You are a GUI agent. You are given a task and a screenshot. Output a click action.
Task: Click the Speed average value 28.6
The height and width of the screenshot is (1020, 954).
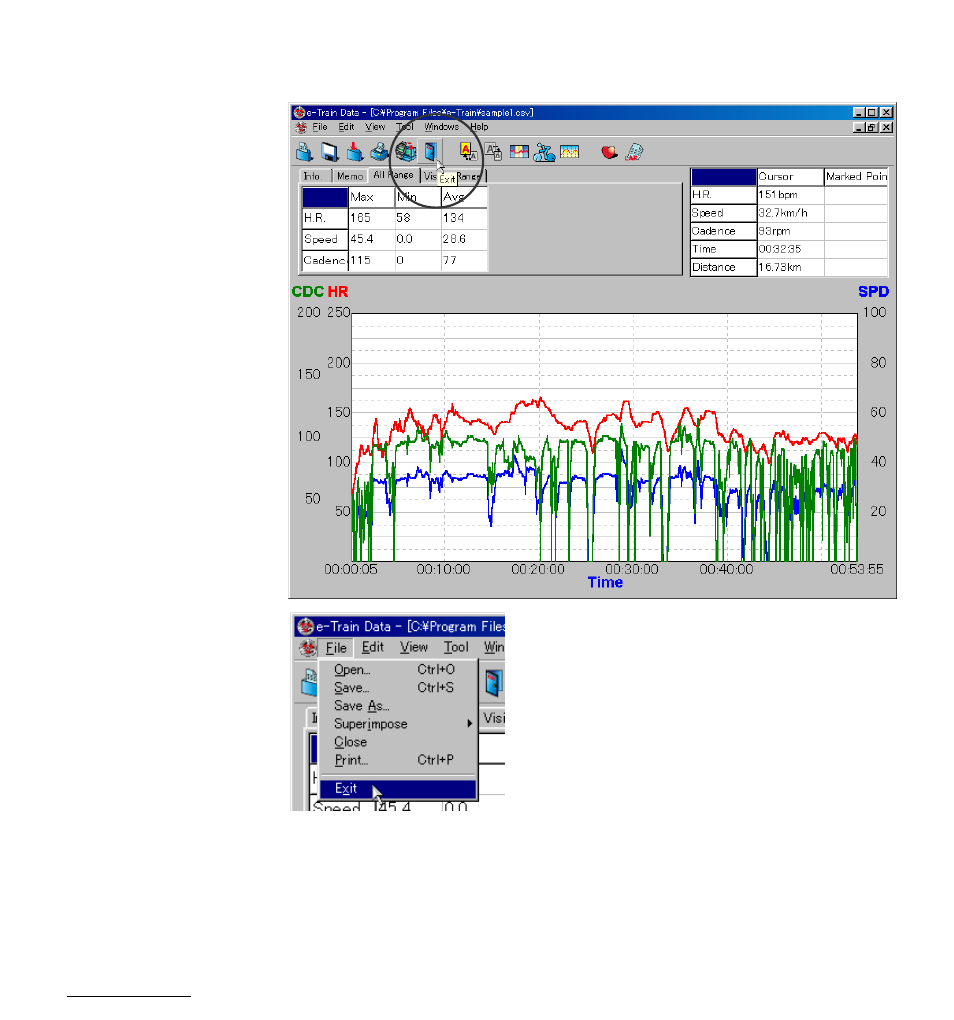pyautogui.click(x=454, y=239)
